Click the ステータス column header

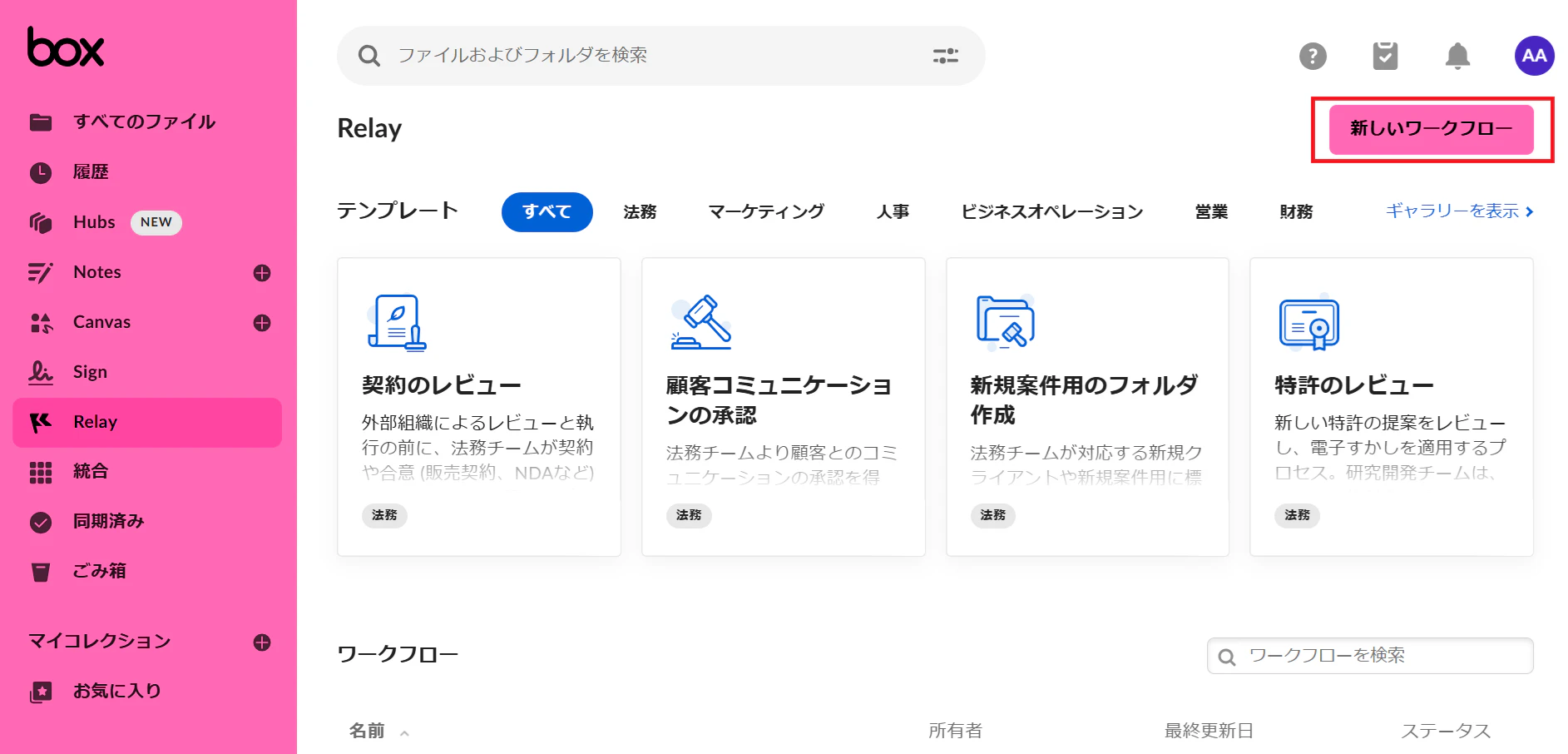point(1446,731)
